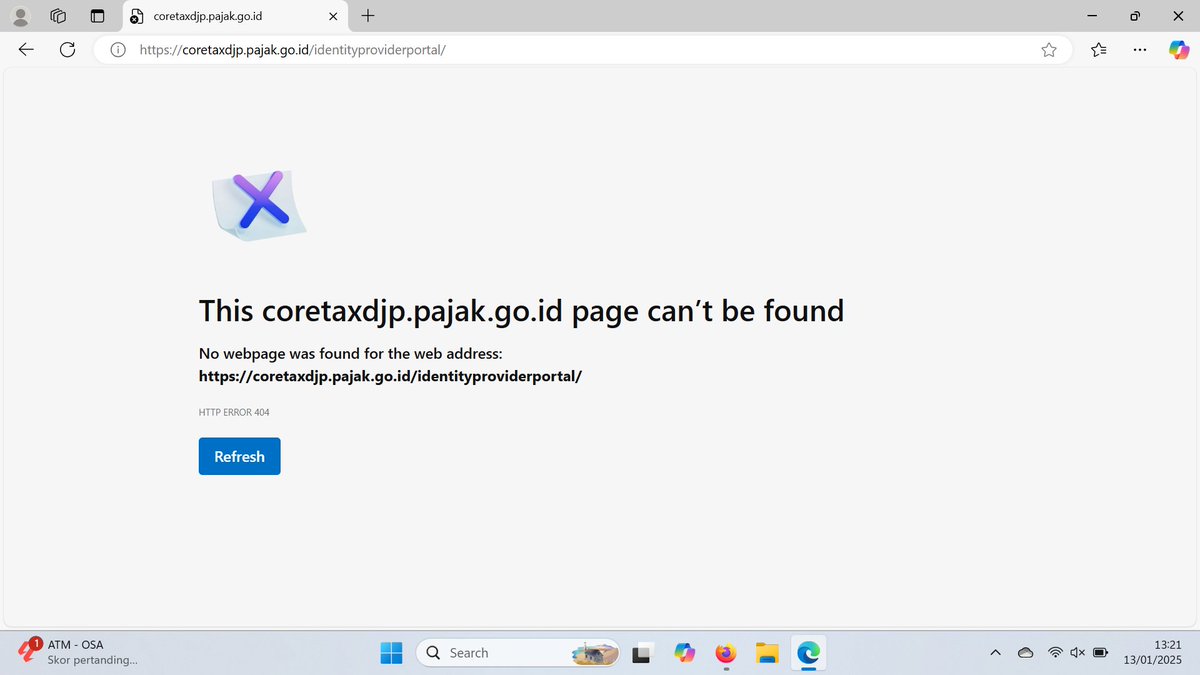Launch Copilot from the taskbar
The image size is (1200, 675).
coord(684,653)
